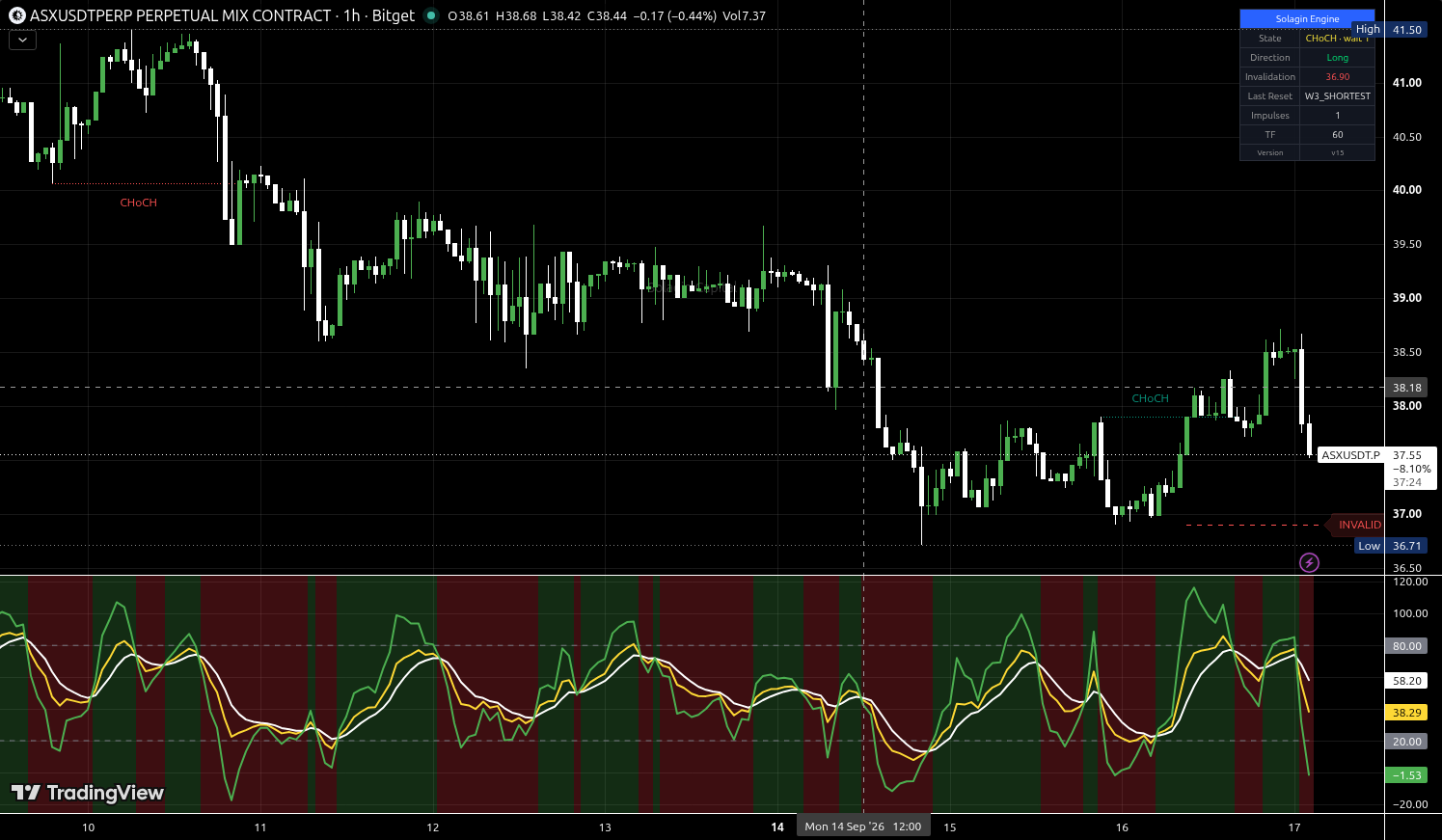This screenshot has width=1442, height=840.
Task: Click the −1.53 green indicator value
Action: click(1407, 775)
